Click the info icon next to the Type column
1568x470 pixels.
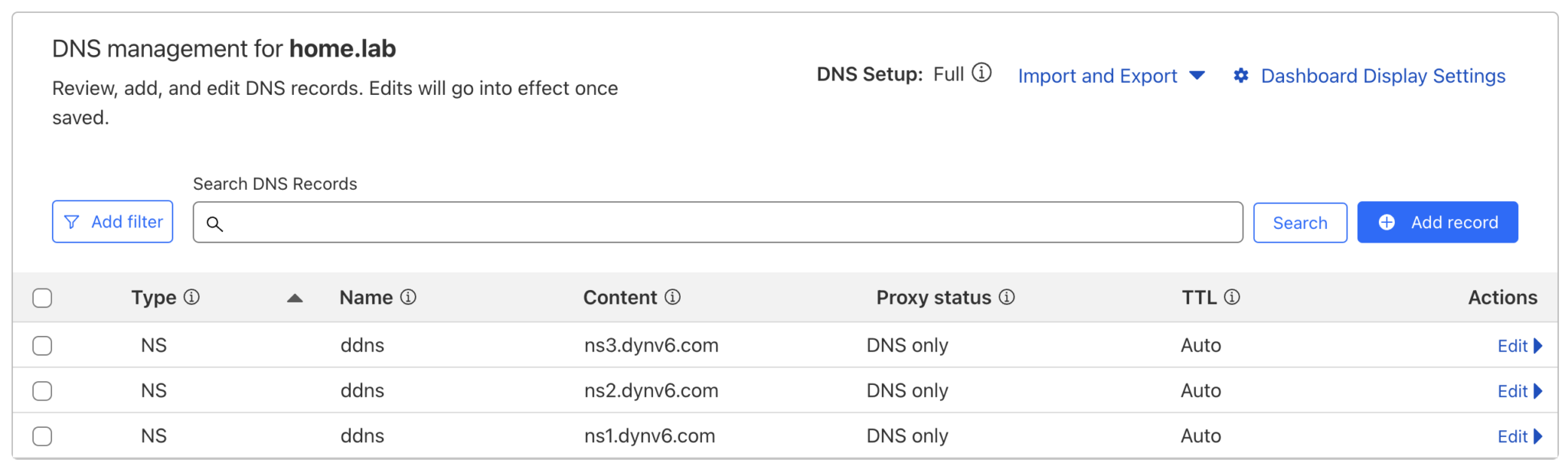click(x=192, y=297)
